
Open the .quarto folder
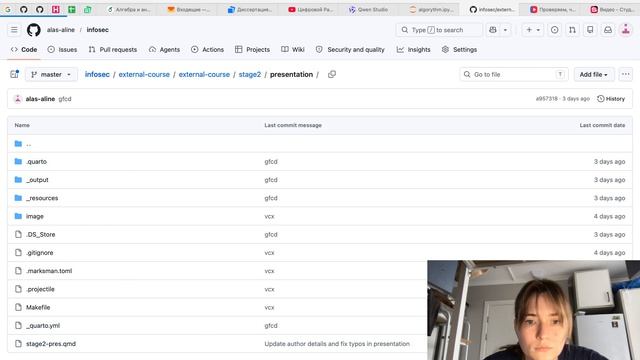[x=37, y=162]
